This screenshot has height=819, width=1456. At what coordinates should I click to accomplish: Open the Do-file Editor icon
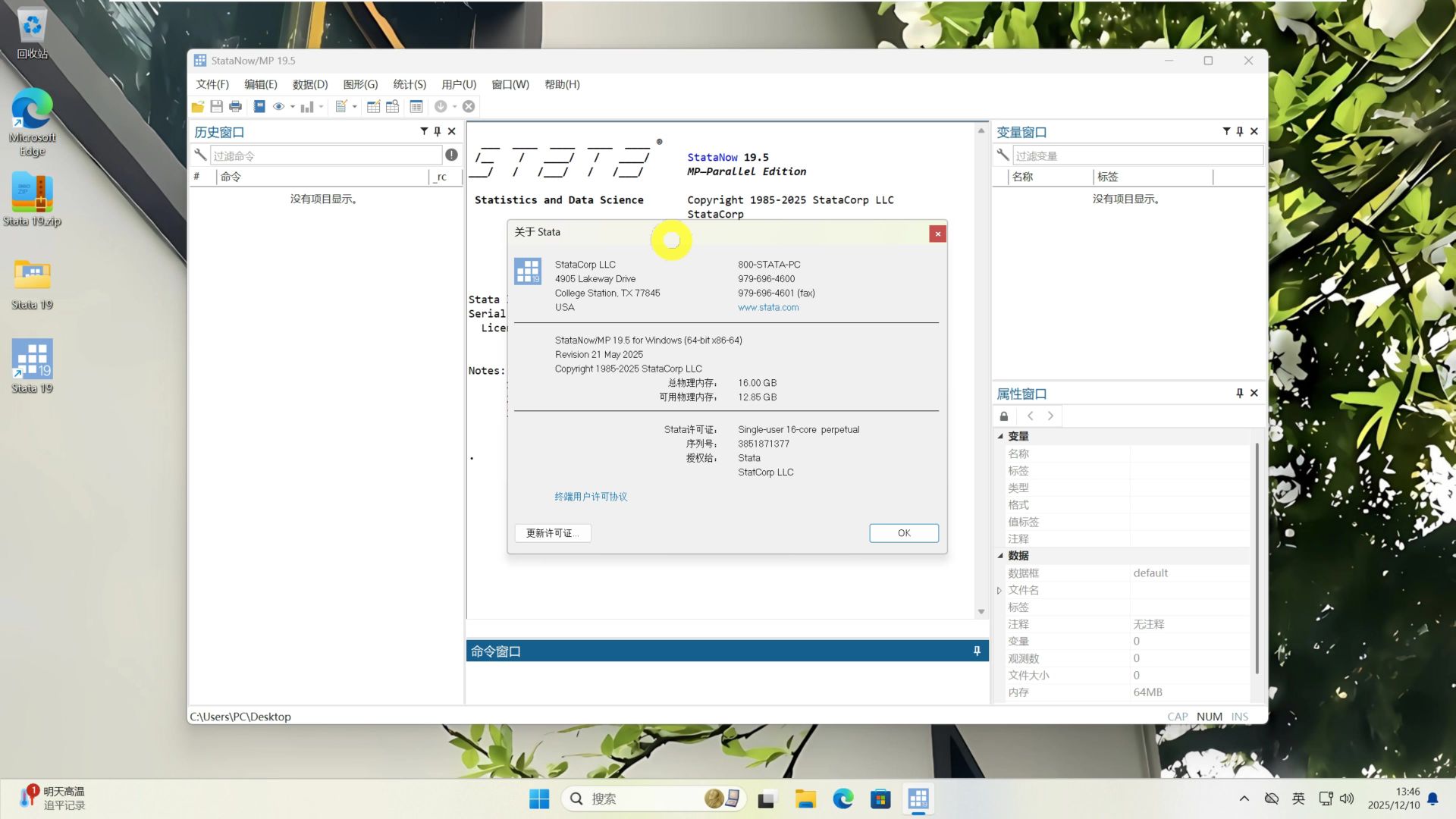341,107
